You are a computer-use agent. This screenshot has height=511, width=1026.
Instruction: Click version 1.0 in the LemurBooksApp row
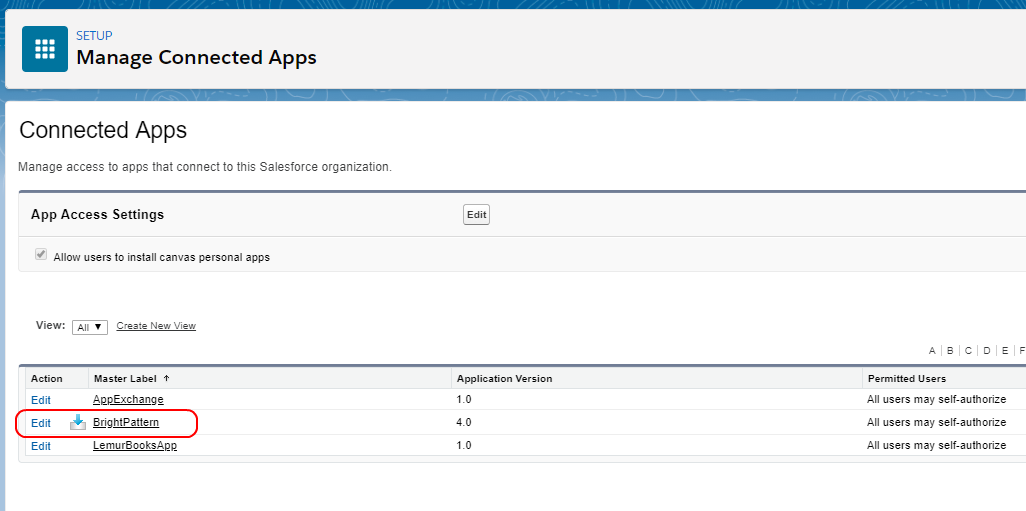tap(463, 446)
